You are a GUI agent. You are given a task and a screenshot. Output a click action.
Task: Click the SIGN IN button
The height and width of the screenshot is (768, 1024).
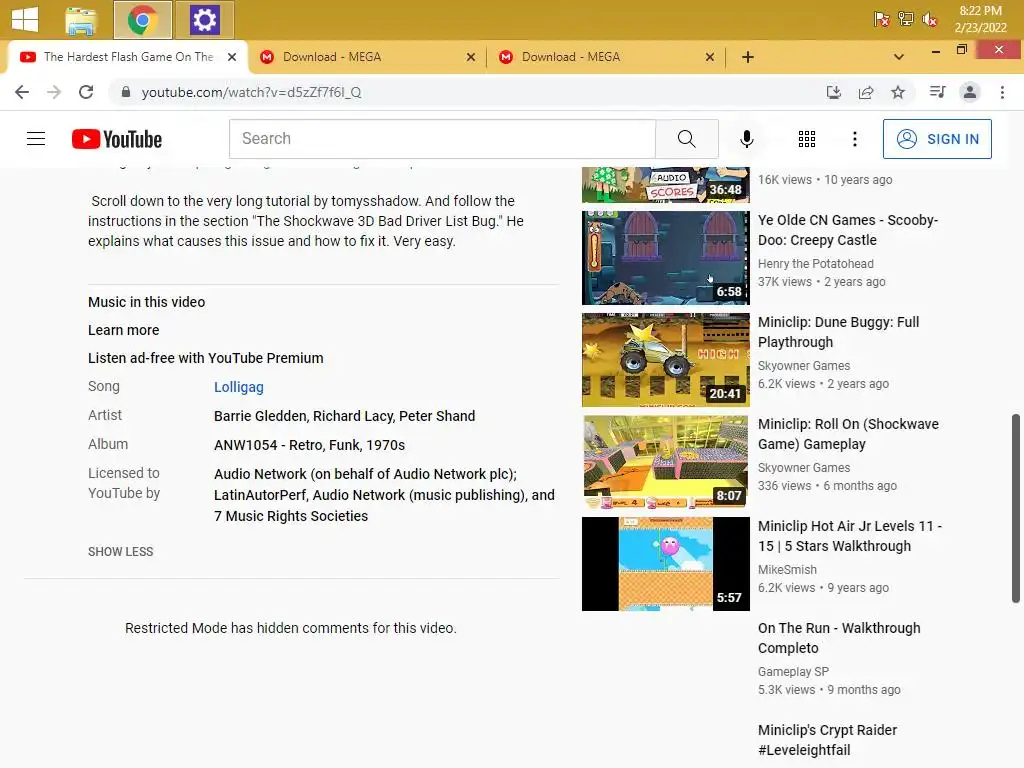pos(937,138)
